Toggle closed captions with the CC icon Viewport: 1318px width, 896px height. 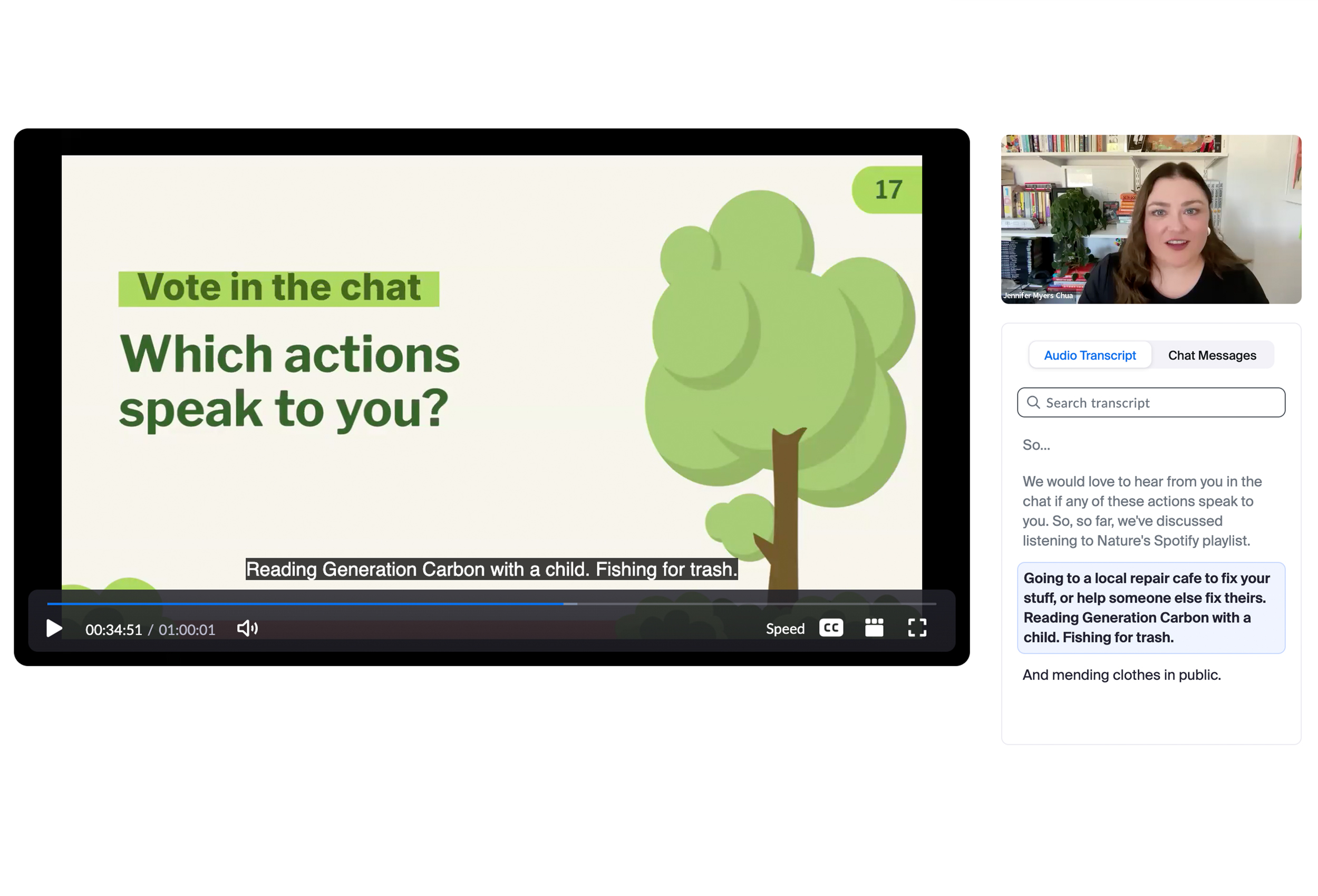pos(831,628)
